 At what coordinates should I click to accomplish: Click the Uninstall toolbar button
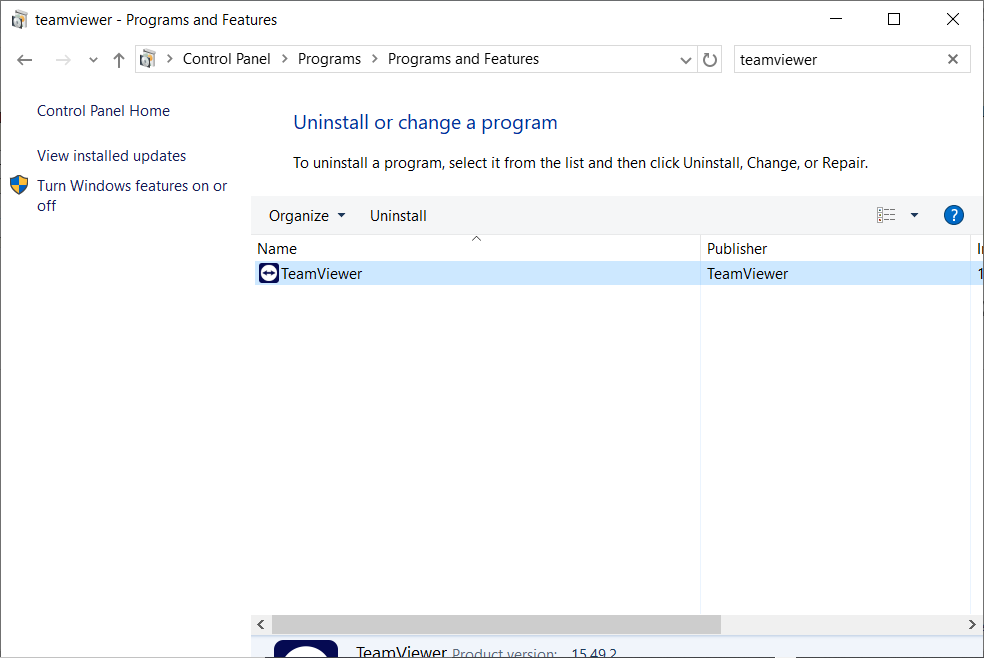(x=398, y=216)
